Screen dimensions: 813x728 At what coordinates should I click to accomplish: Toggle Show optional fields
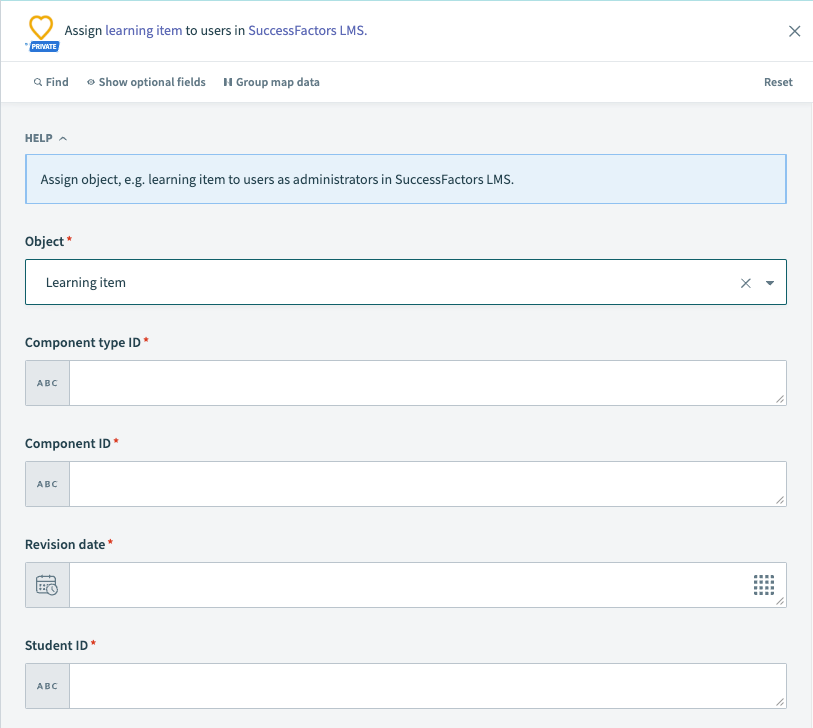coord(146,82)
